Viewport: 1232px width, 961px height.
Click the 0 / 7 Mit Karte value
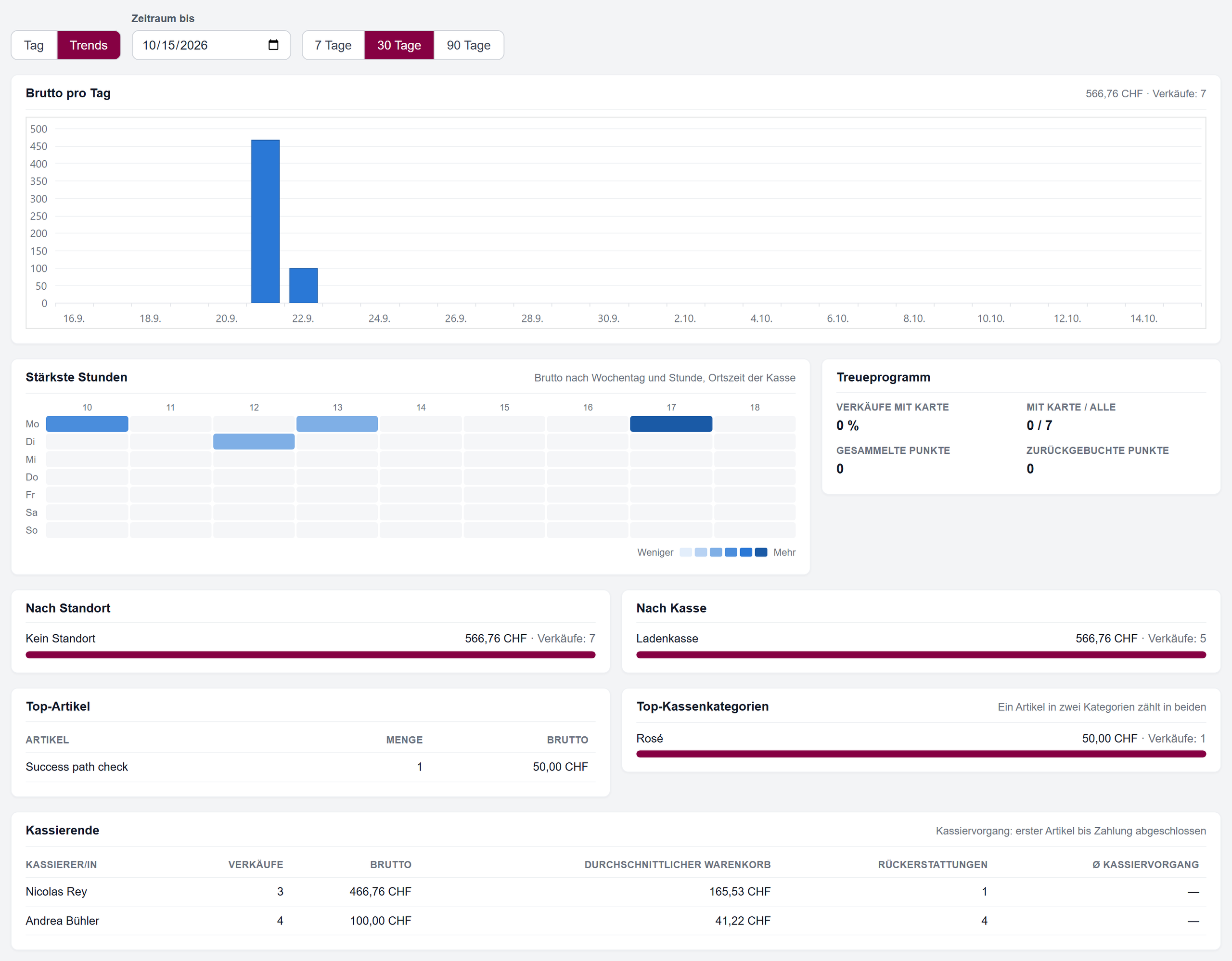(x=1039, y=426)
